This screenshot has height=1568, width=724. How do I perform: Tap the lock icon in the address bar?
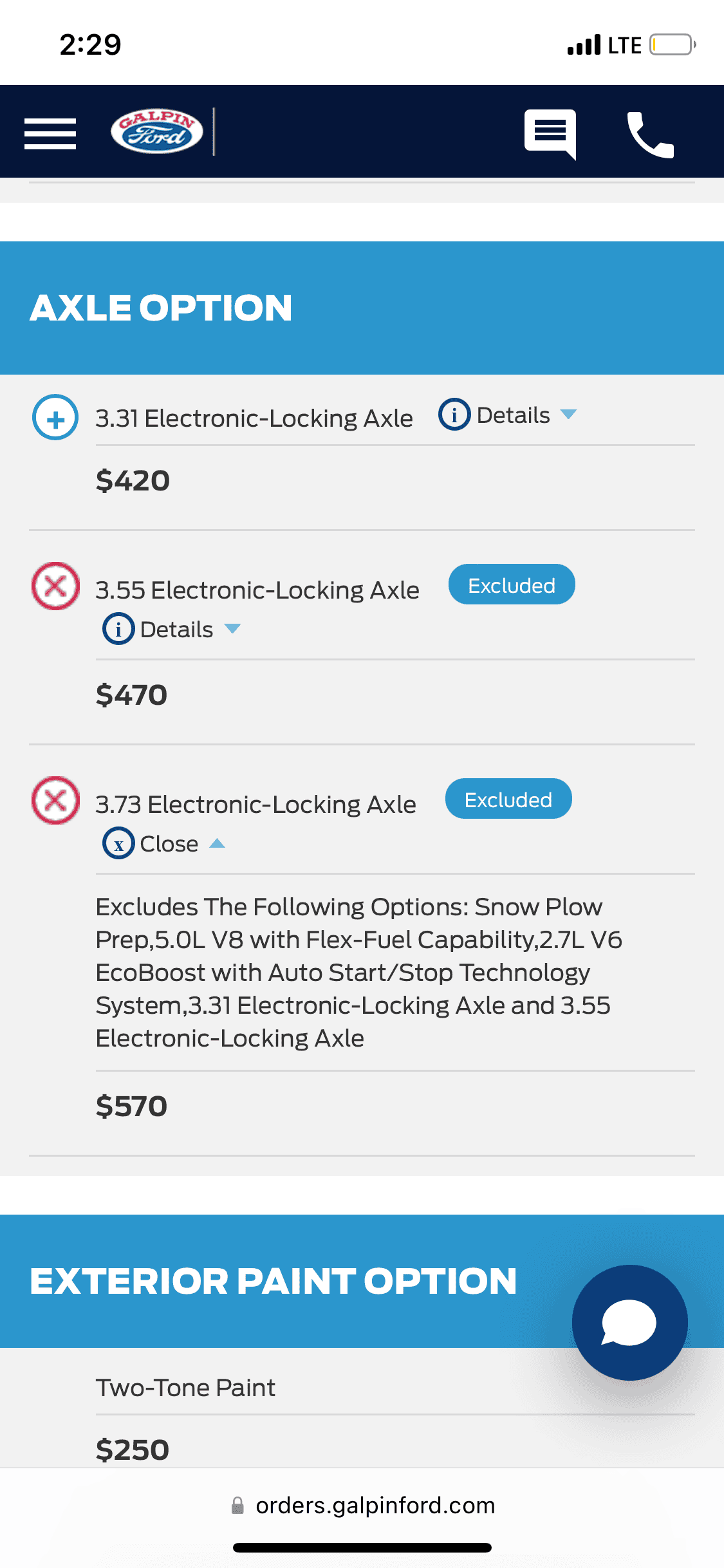(x=237, y=1506)
